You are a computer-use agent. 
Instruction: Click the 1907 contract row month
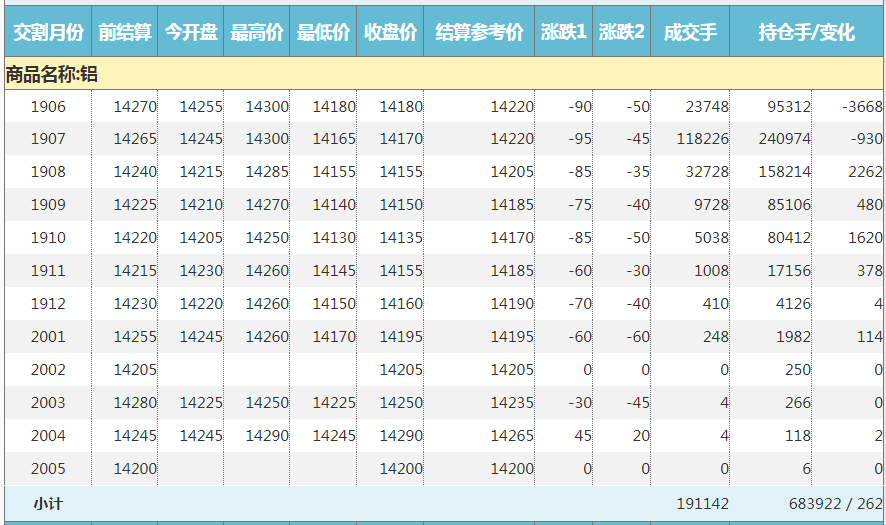[48, 140]
